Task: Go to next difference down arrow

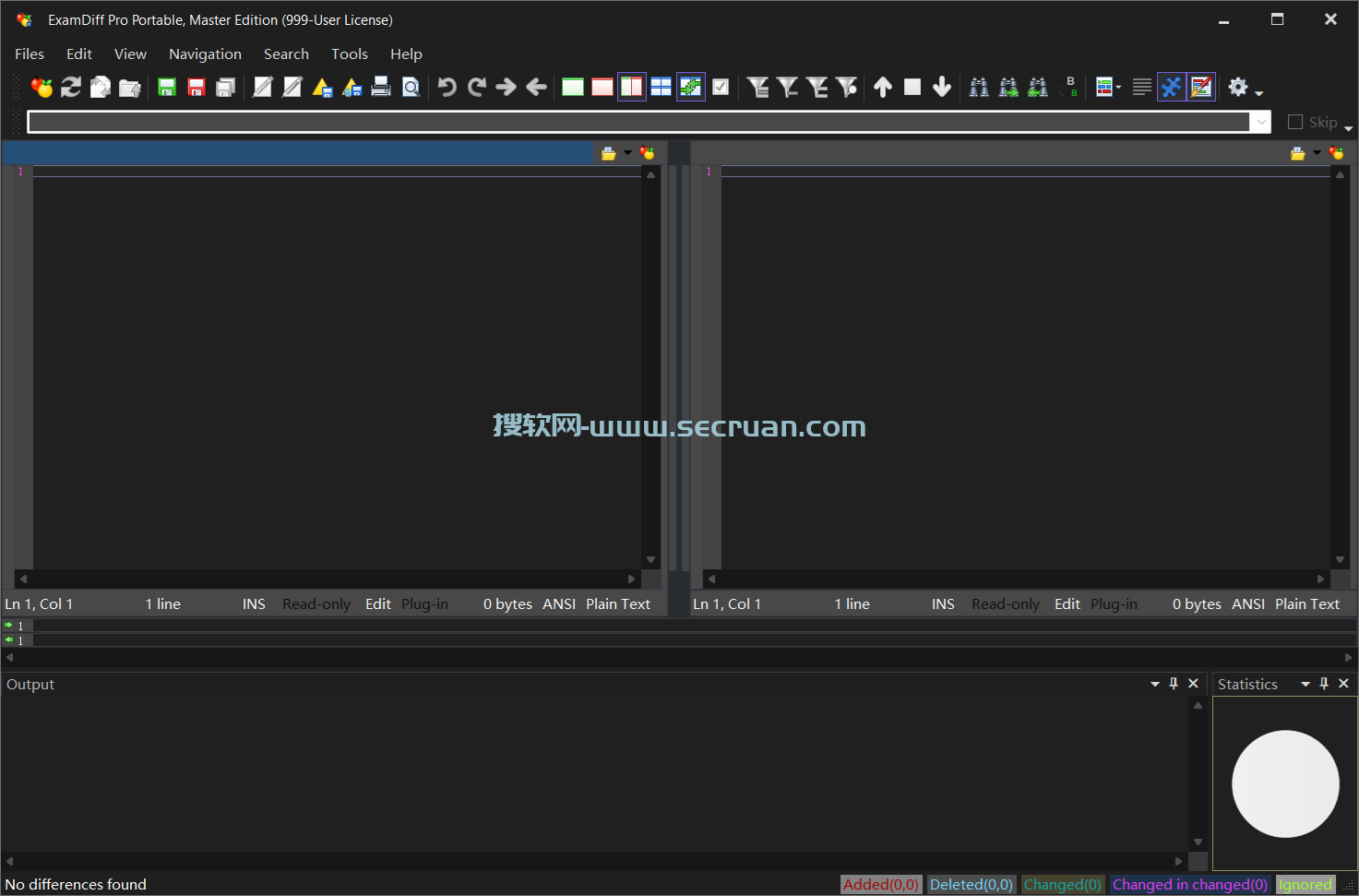Action: pos(942,87)
